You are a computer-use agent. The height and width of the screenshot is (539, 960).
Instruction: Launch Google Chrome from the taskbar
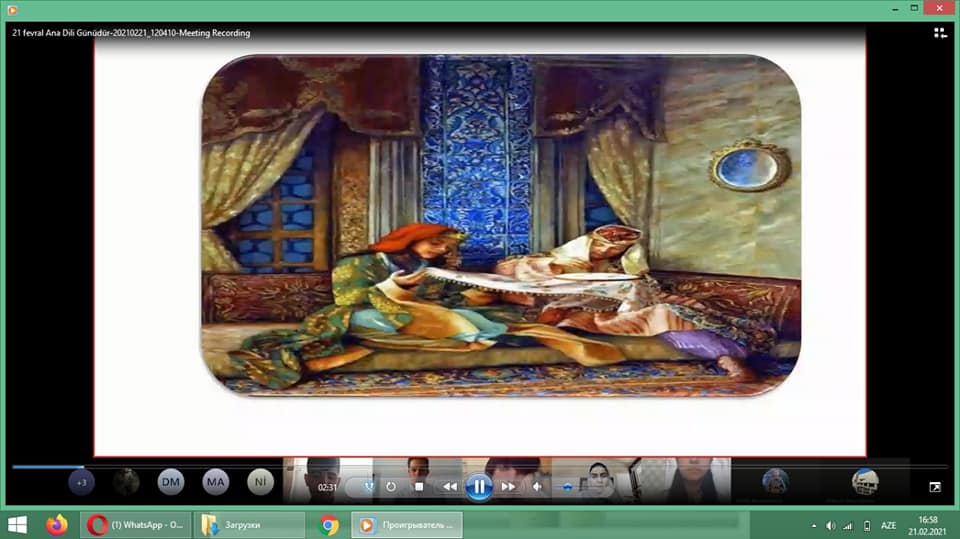click(329, 525)
